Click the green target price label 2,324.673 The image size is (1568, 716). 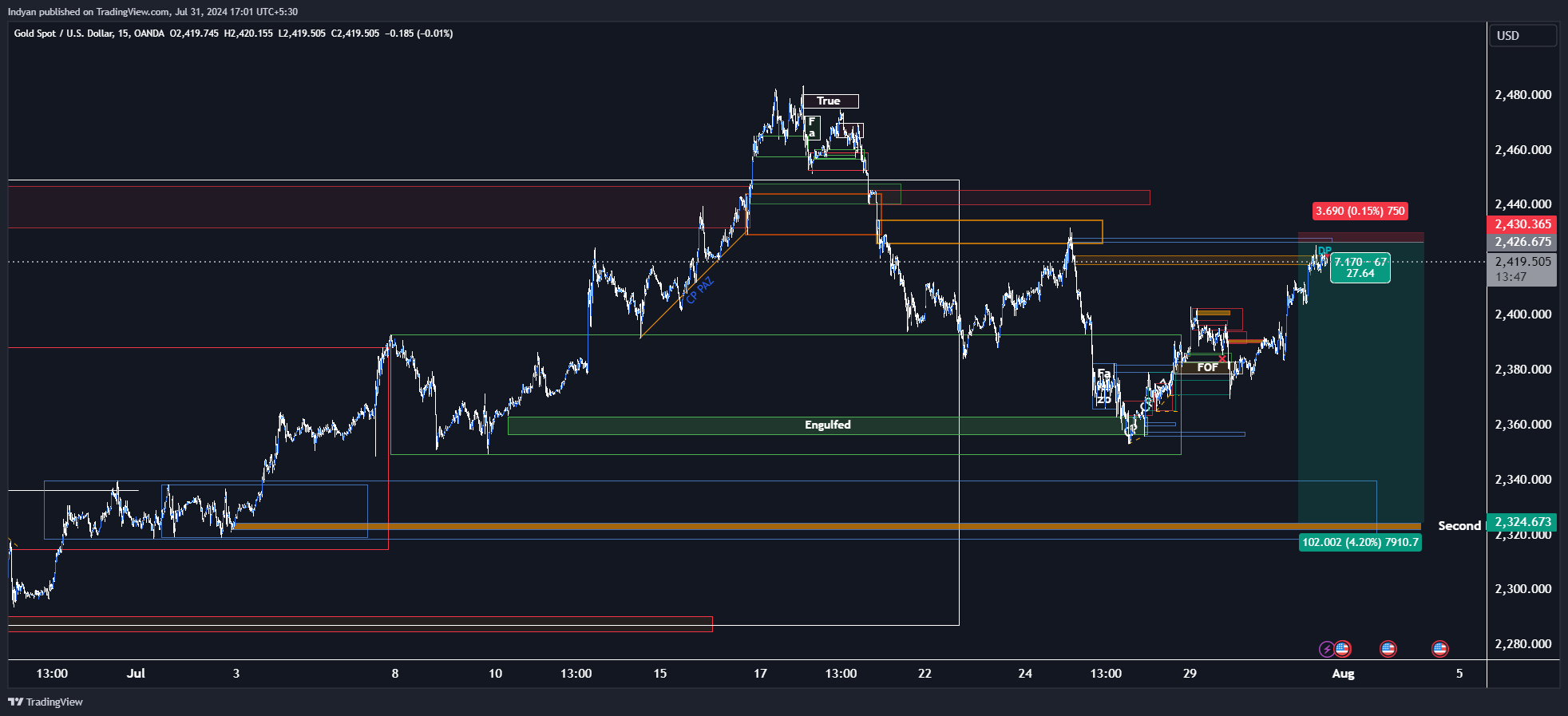click(x=1522, y=522)
